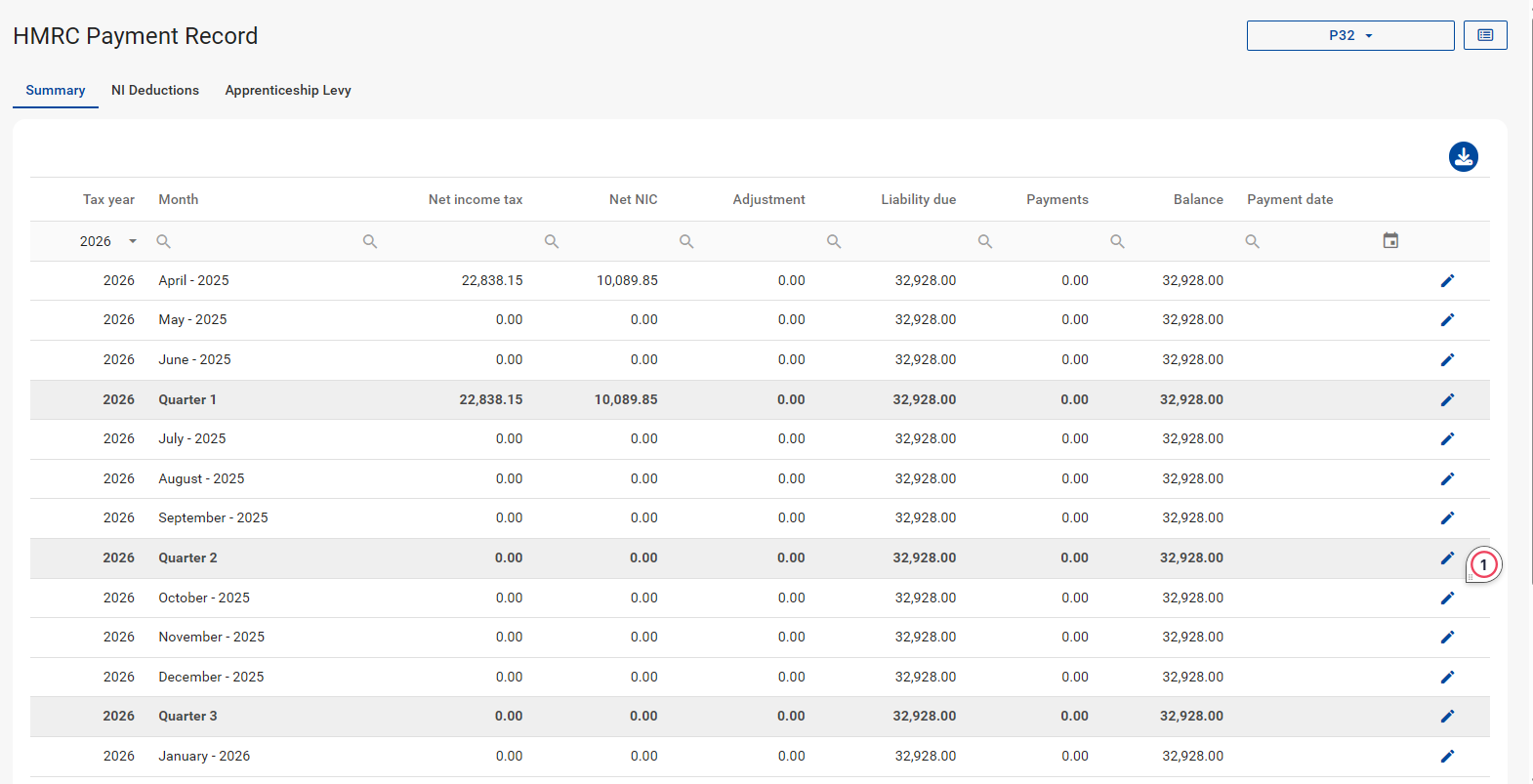
Task: Expand the 2026 tax year filter
Action: click(132, 241)
